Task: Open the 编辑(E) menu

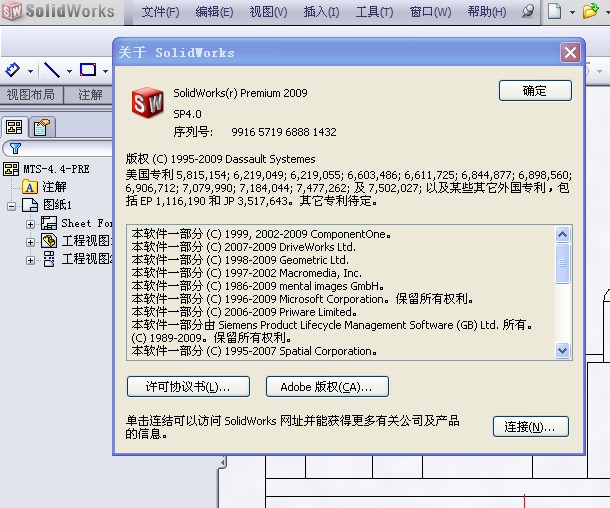Action: tap(214, 12)
